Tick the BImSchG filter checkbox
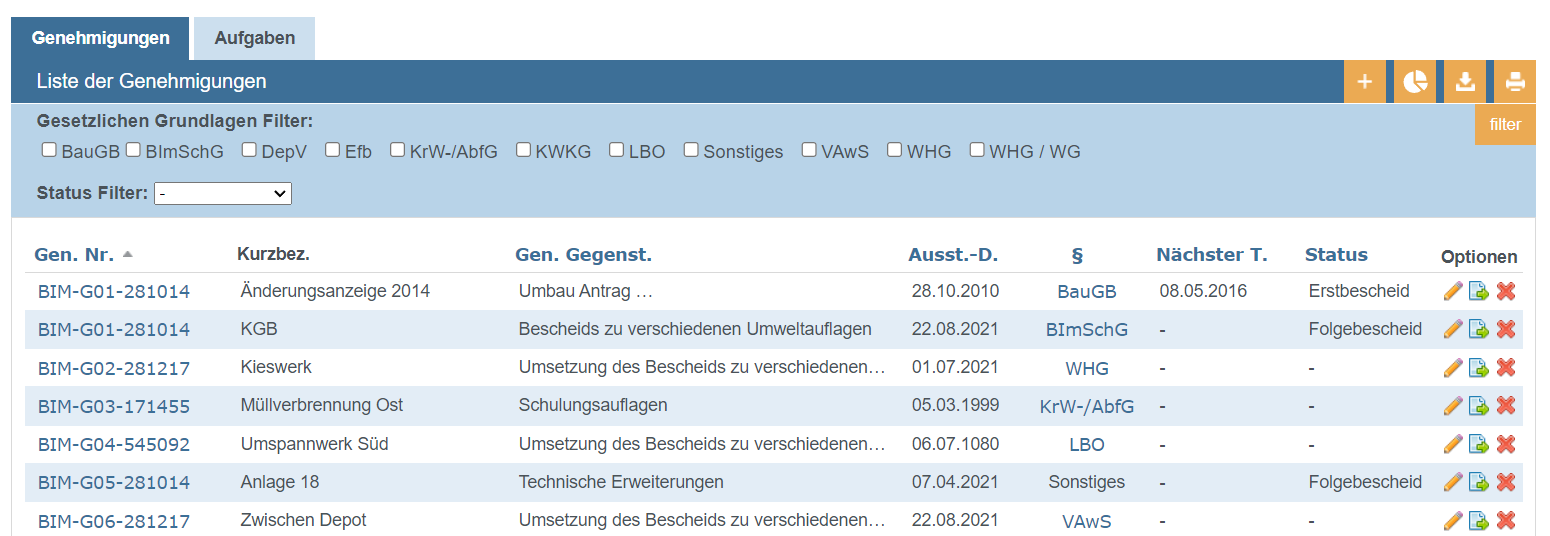 tap(133, 150)
